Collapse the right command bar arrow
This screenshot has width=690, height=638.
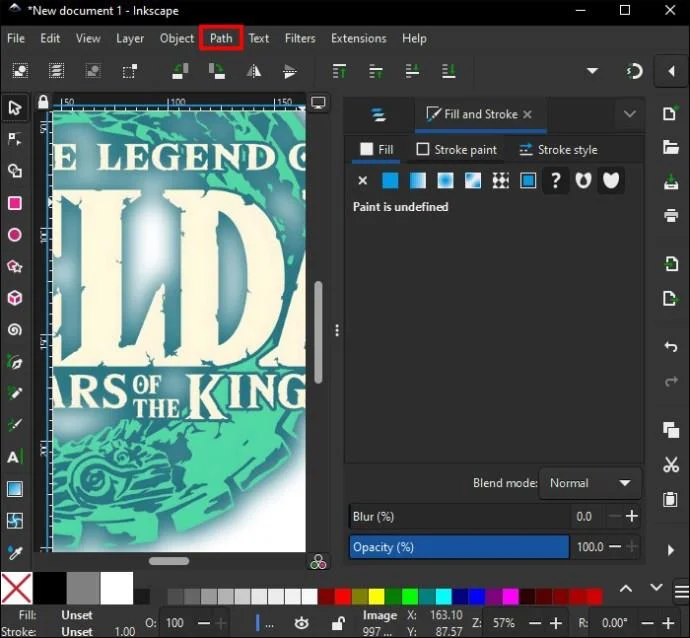[x=672, y=71]
